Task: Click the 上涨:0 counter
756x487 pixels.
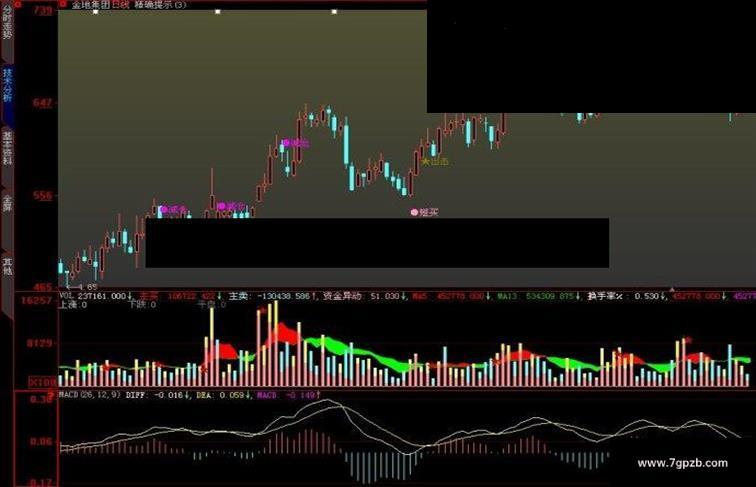Action: (x=72, y=305)
